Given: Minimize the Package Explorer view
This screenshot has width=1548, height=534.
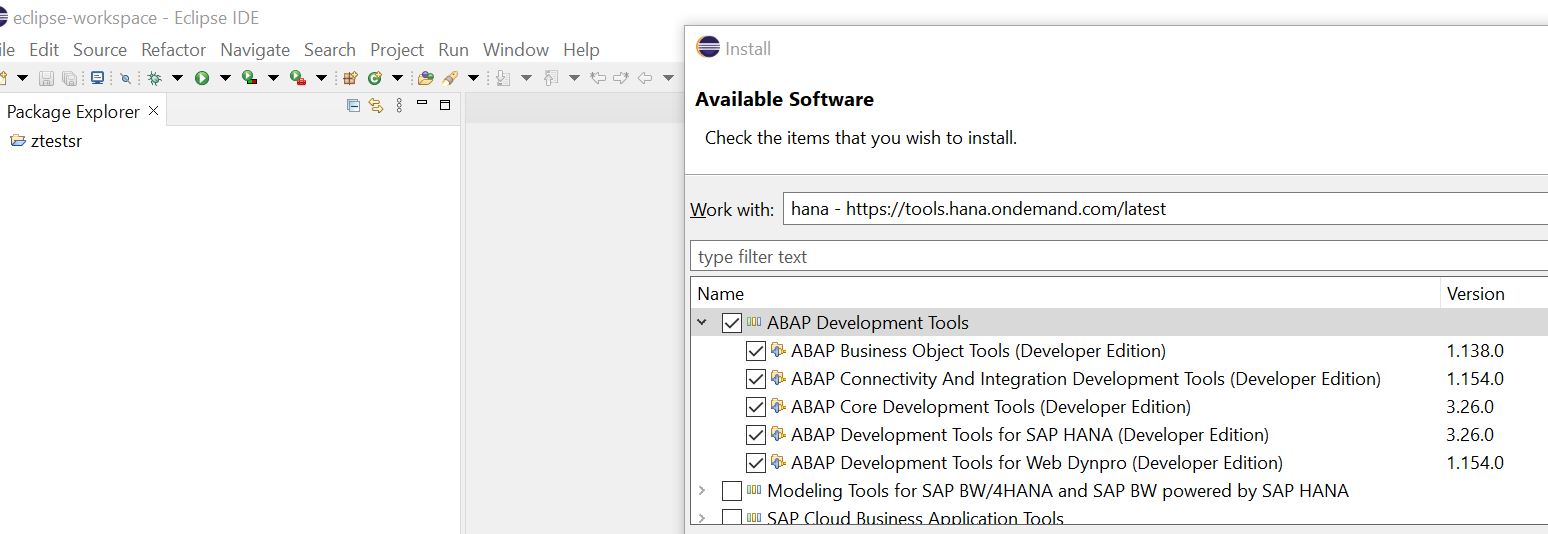Looking at the screenshot, I should coord(422,102).
